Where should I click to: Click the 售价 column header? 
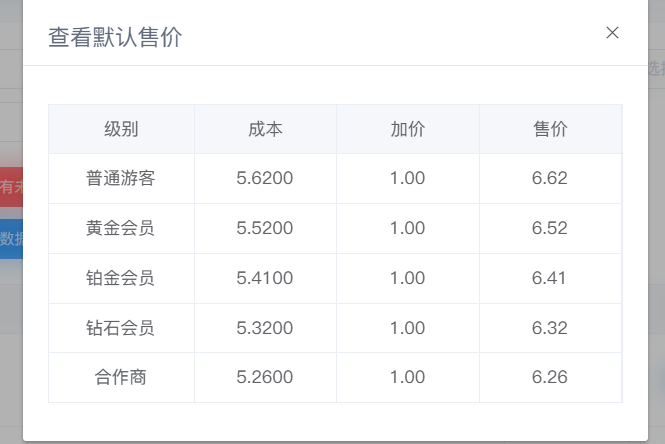tap(550, 129)
